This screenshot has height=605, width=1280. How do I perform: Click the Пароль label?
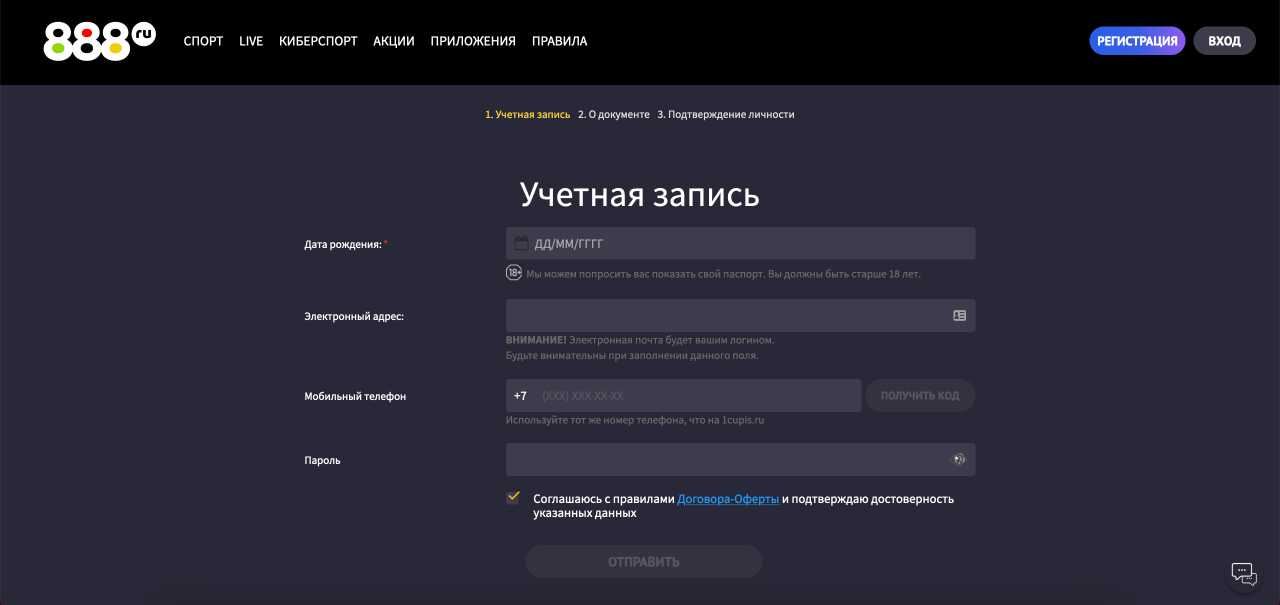coord(322,460)
